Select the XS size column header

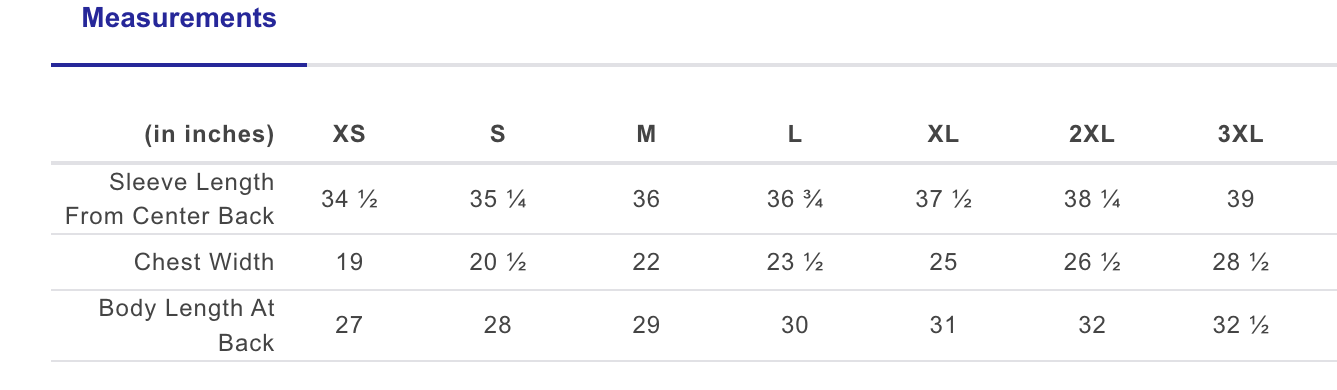click(x=349, y=134)
